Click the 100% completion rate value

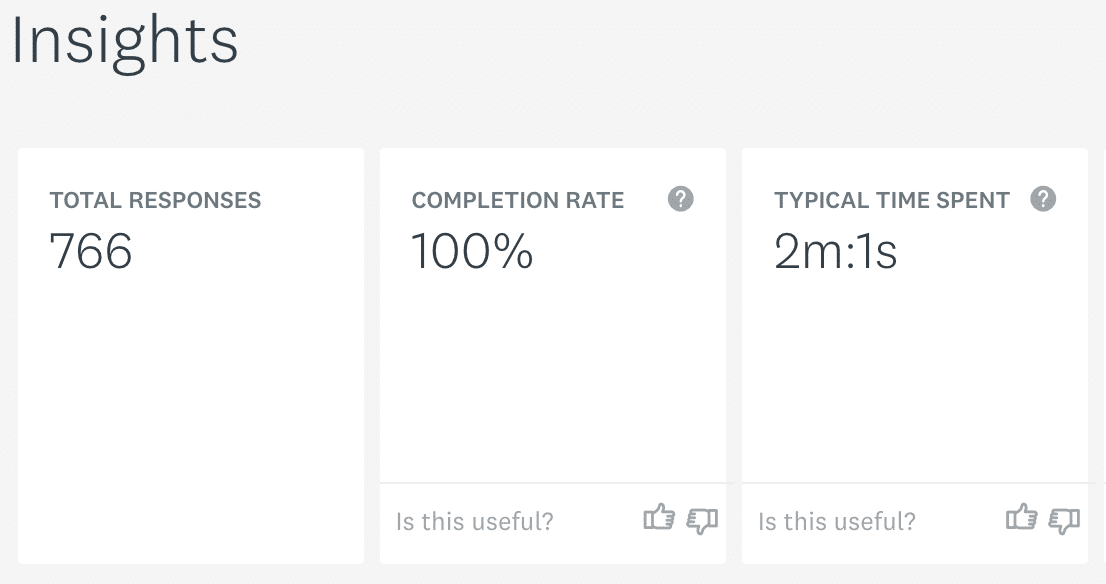472,251
